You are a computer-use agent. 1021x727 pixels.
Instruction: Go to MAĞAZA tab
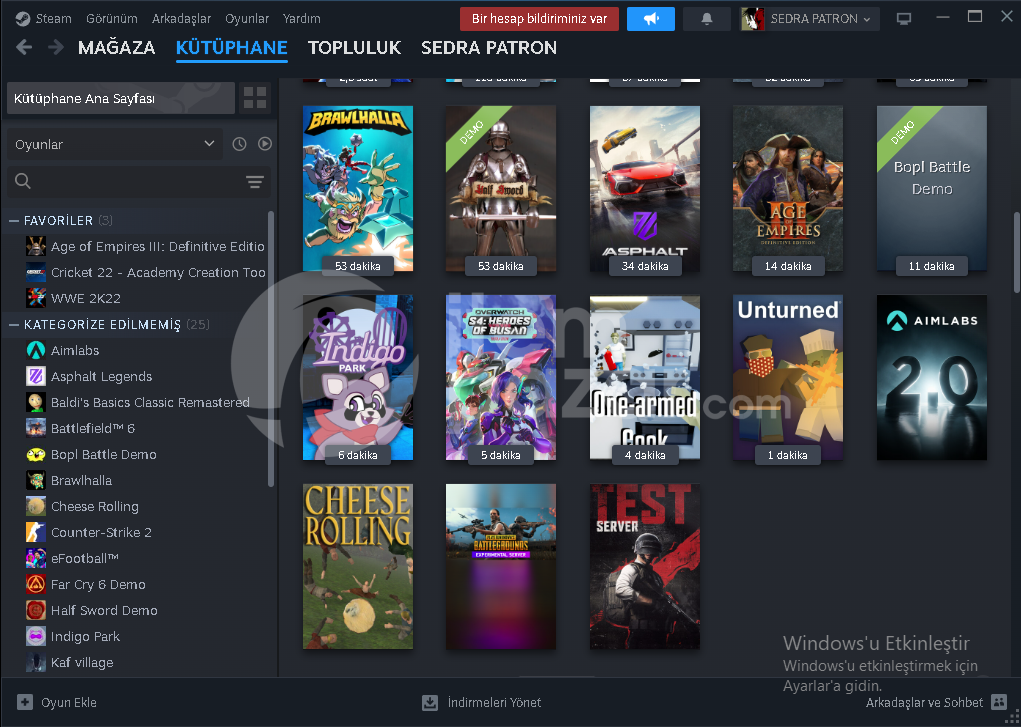pyautogui.click(x=117, y=48)
